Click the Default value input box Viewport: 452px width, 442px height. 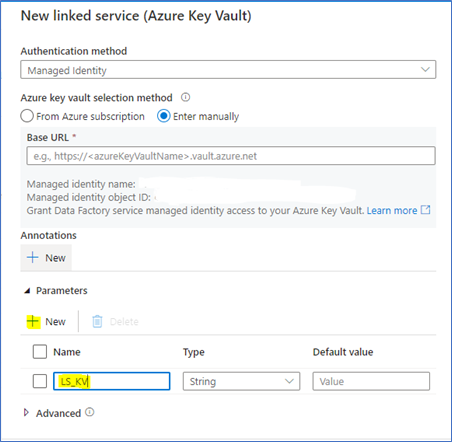coord(371,381)
